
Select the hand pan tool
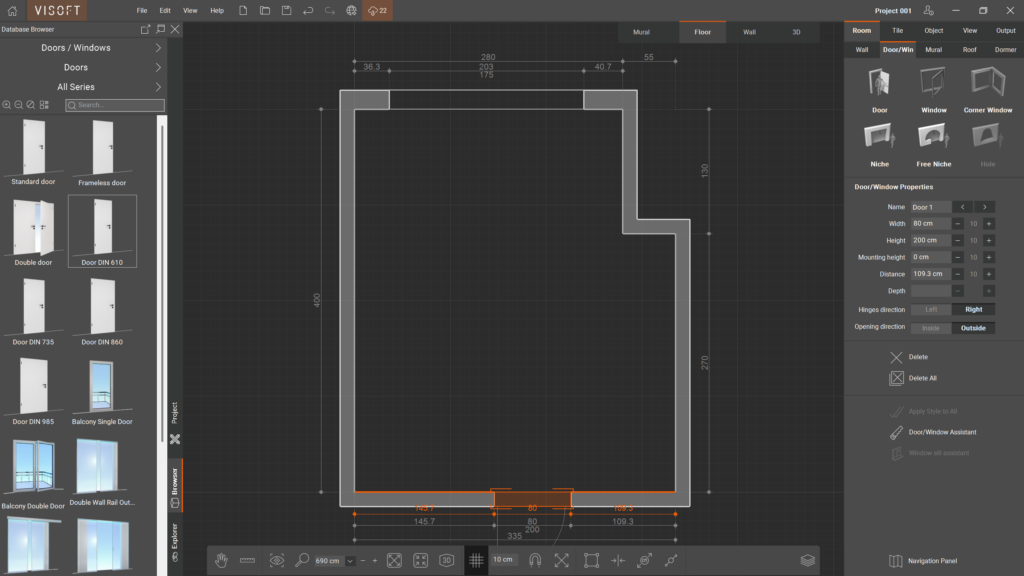point(221,560)
